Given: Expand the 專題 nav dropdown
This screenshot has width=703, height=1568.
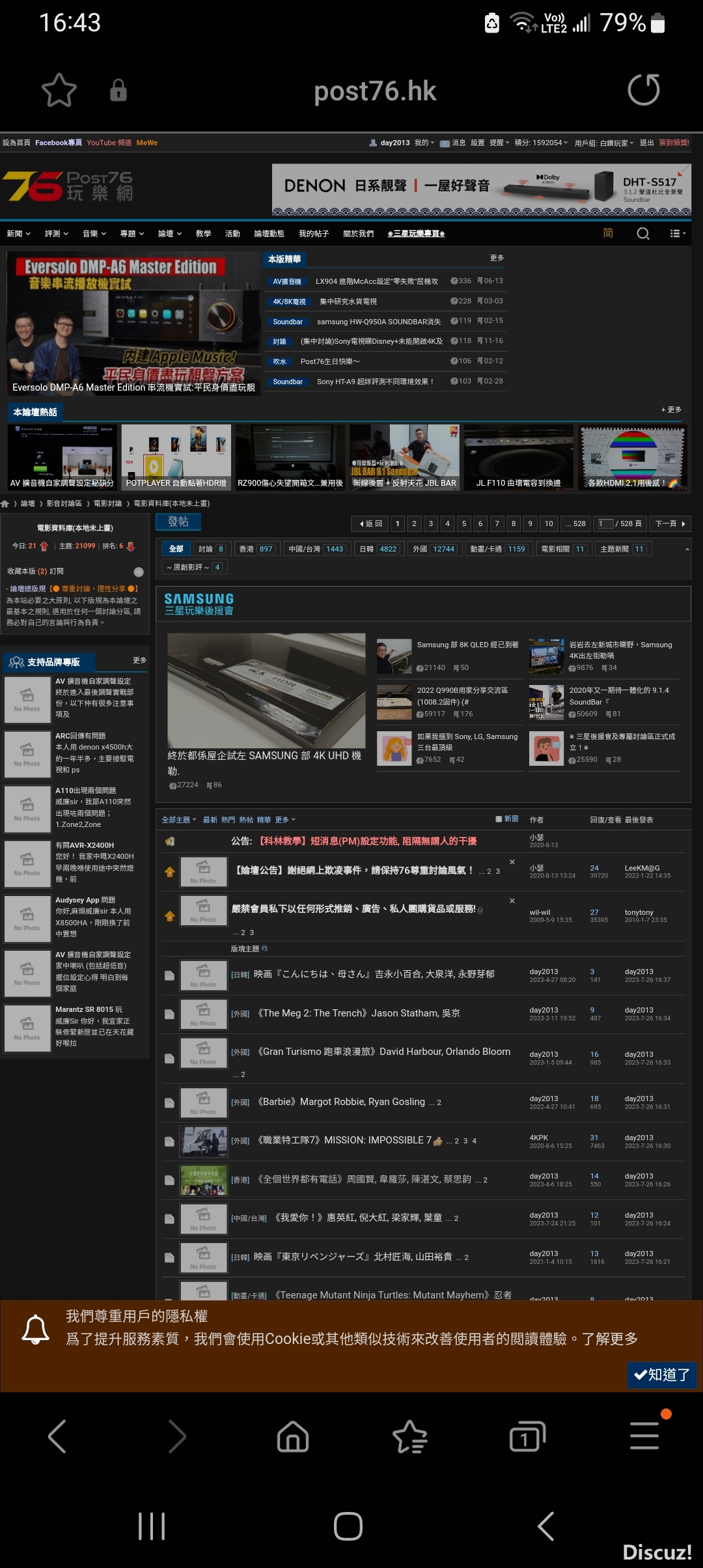Looking at the screenshot, I should pyautogui.click(x=132, y=234).
